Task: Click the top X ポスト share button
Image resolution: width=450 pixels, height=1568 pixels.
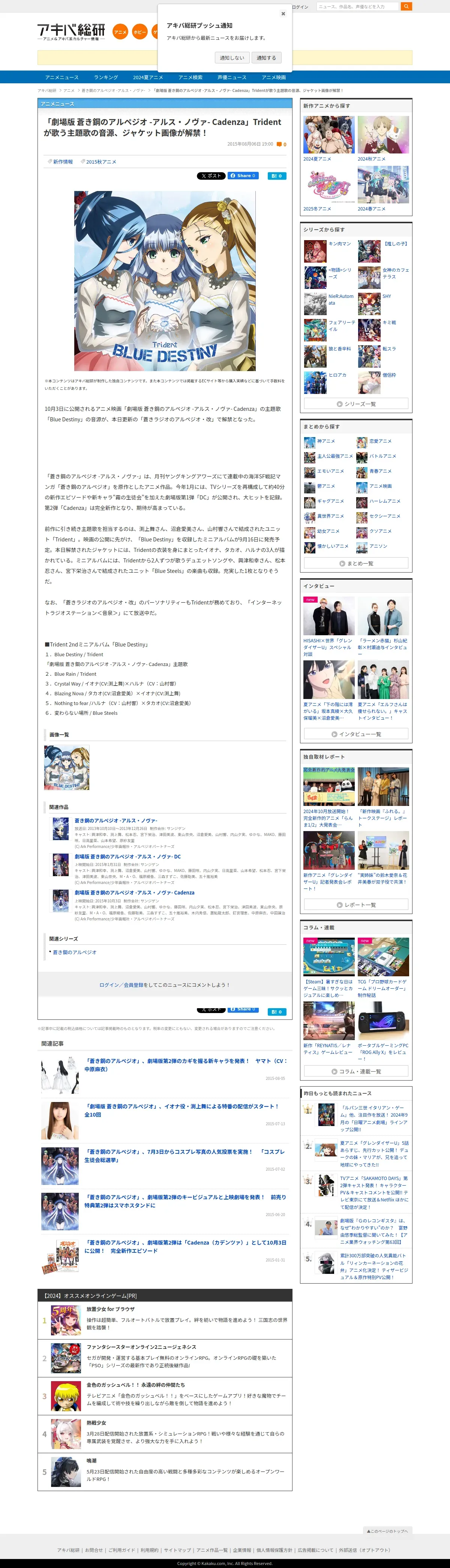Action: tap(211, 176)
